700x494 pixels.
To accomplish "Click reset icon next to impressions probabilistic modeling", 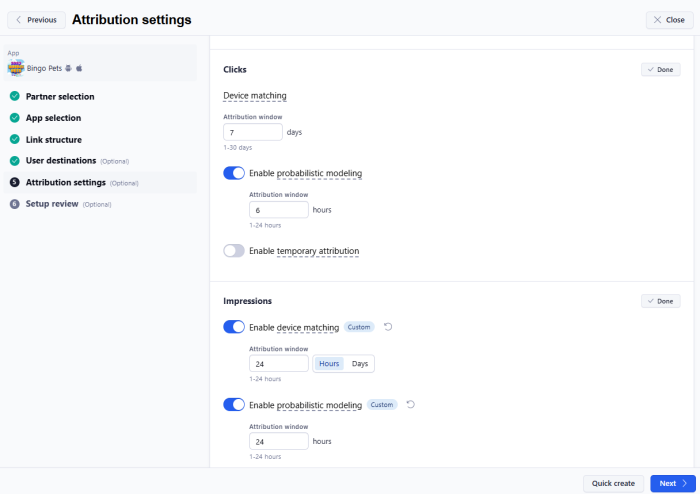I will point(410,405).
